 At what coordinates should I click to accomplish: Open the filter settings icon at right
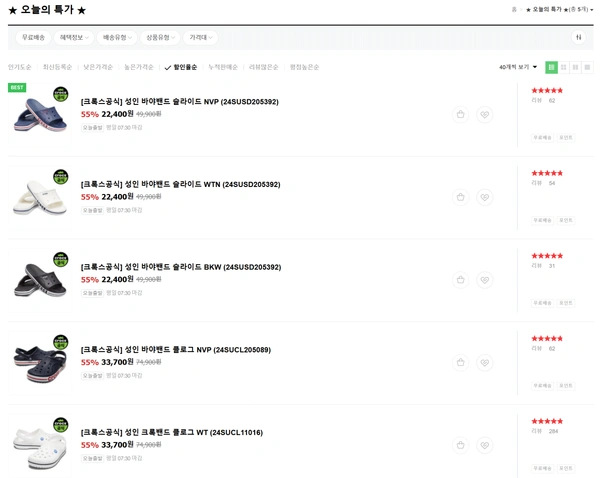tap(578, 38)
